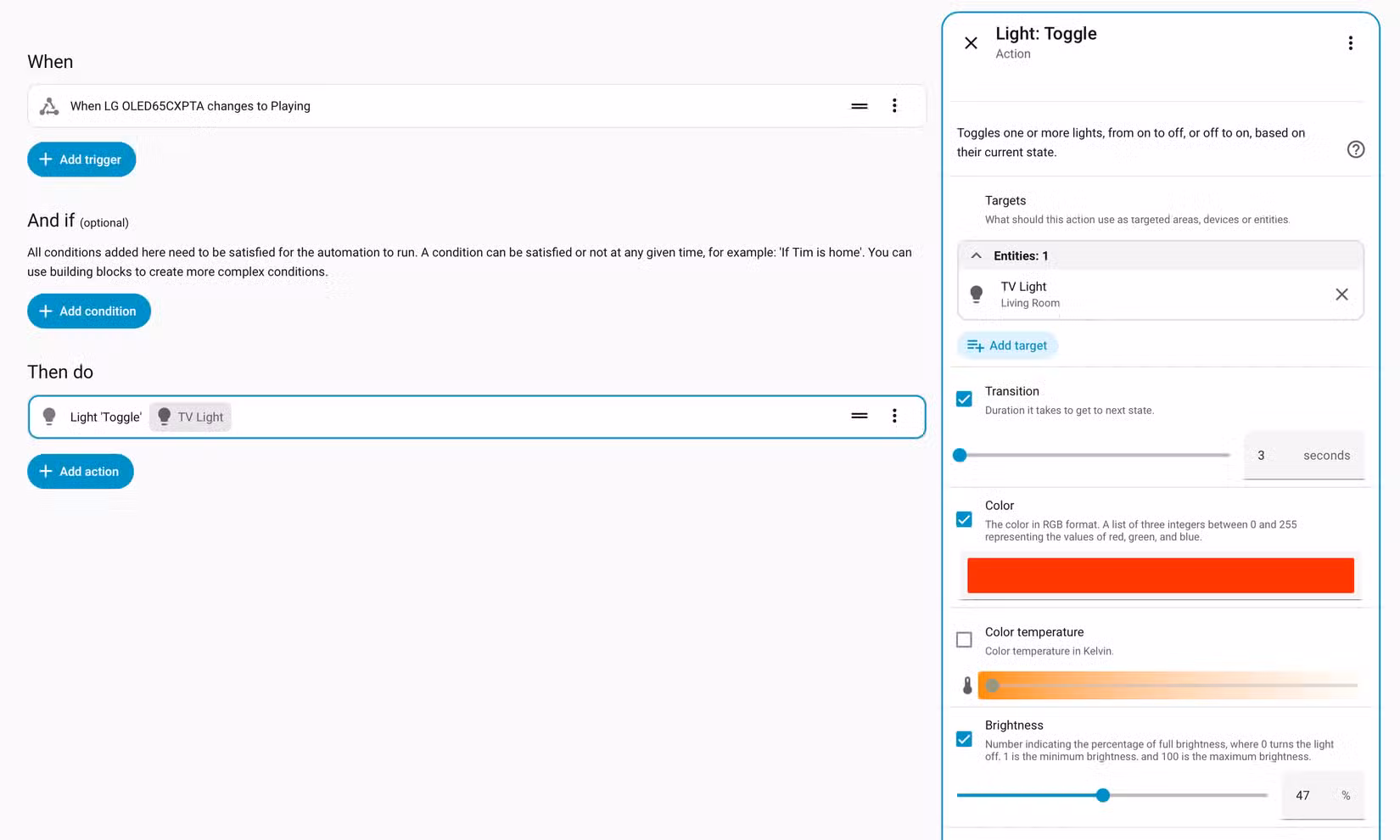Click the light bulb icon on the Light 'Toggle' action row
This screenshot has height=840, width=1400.
click(48, 417)
